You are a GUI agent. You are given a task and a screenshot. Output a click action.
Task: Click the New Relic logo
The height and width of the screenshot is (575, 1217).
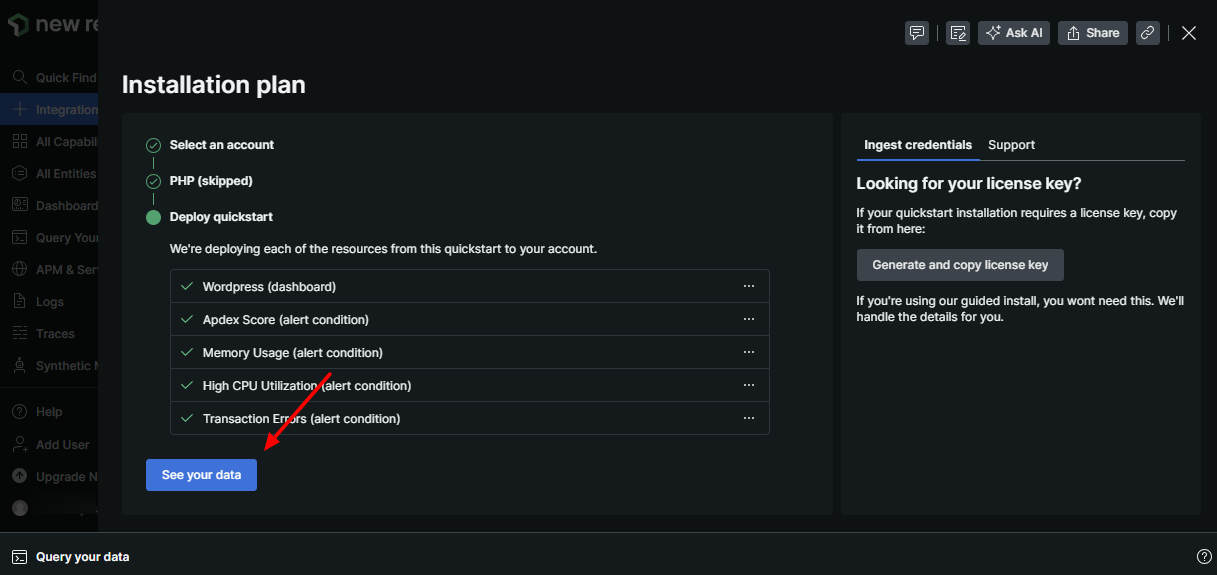[55, 24]
